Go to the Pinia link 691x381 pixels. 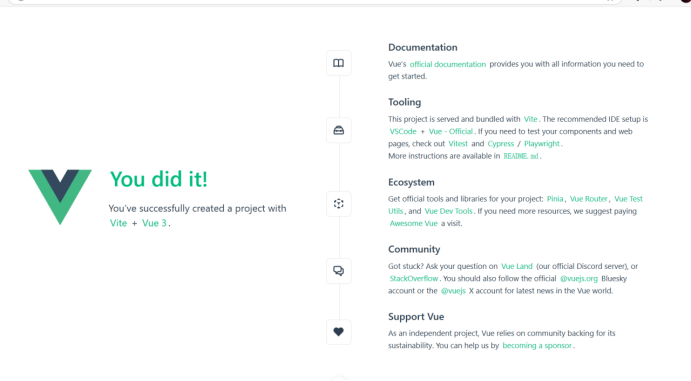click(555, 199)
